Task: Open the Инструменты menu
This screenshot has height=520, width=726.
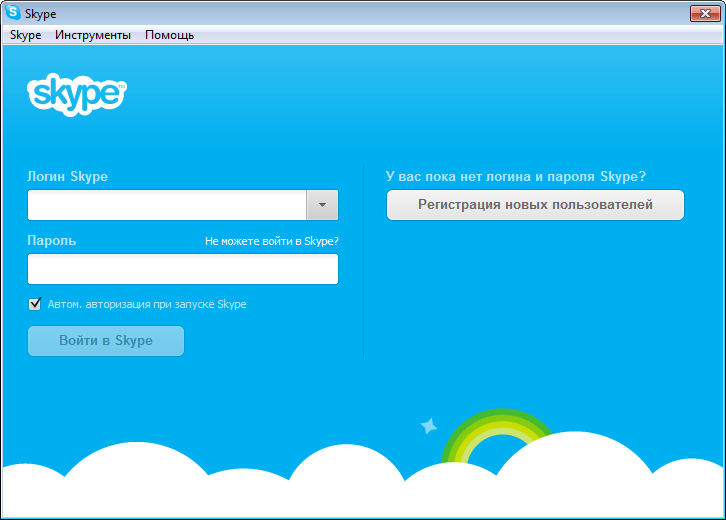Action: [93, 35]
